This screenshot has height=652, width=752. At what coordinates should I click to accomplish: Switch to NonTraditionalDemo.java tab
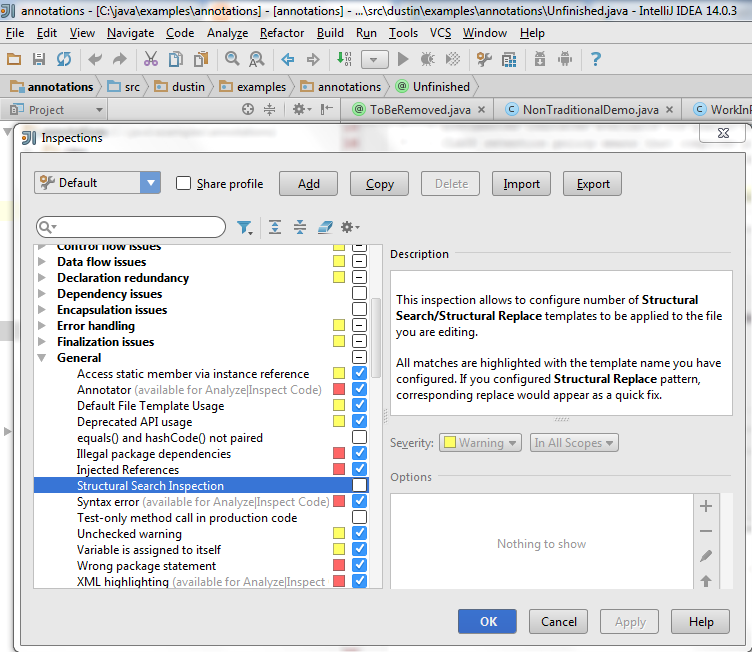click(590, 110)
